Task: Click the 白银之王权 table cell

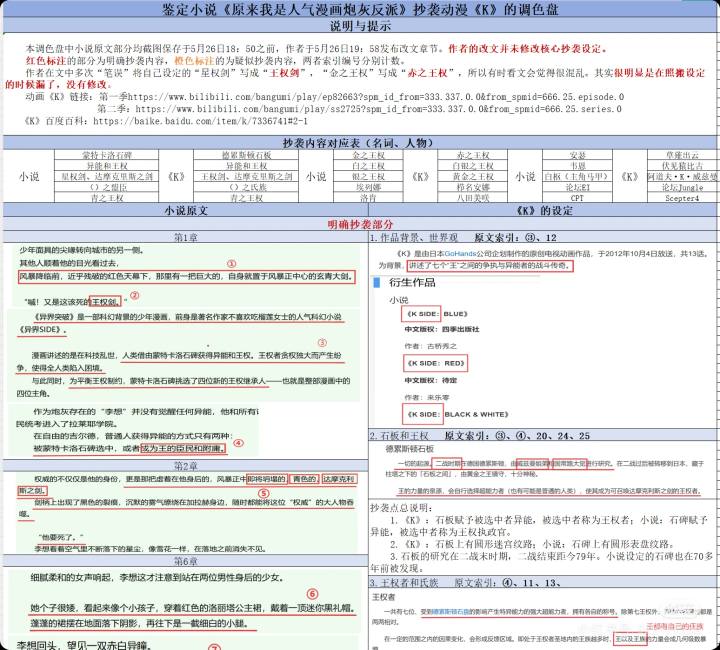Action: 472,166
